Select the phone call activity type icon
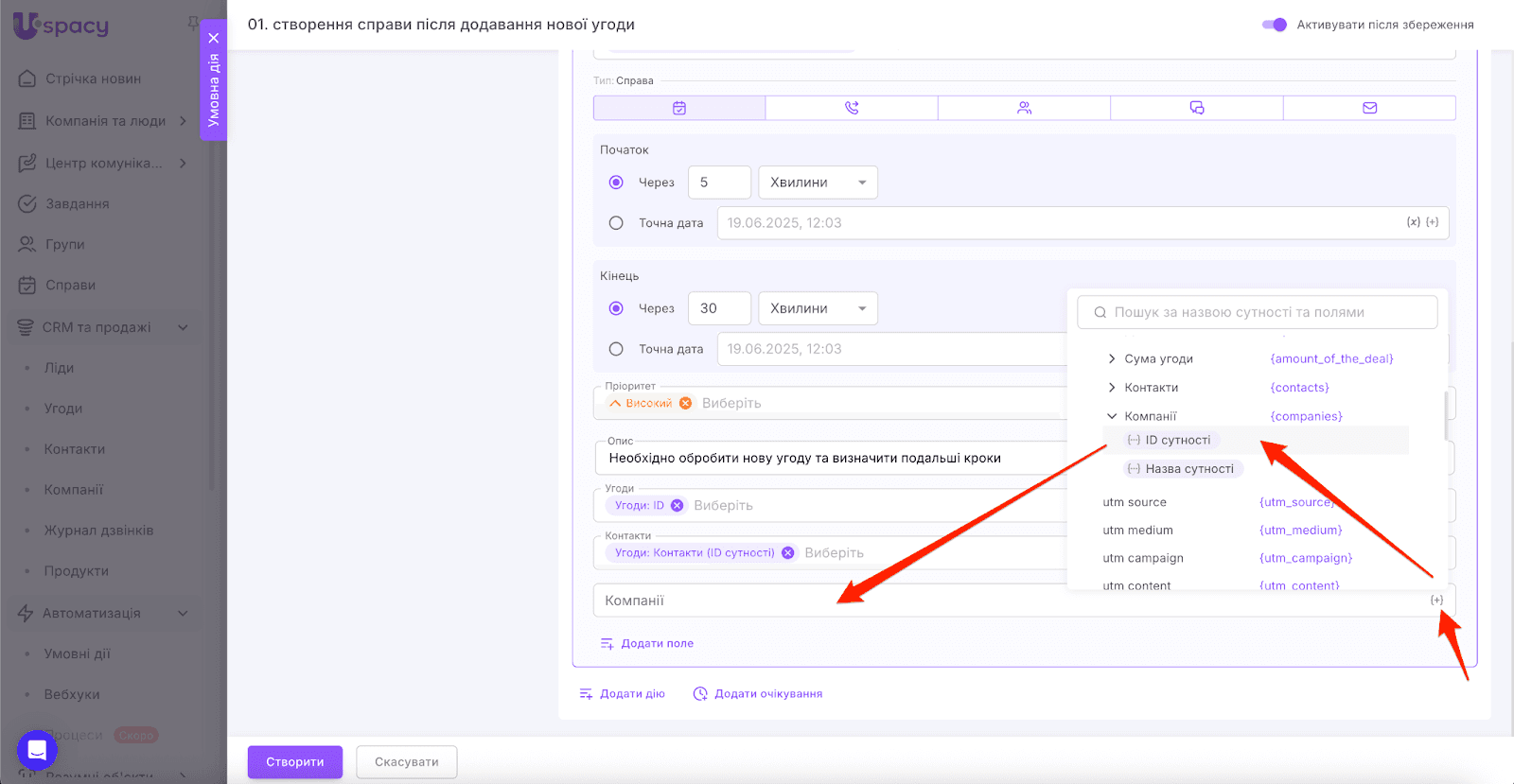 pyautogui.click(x=852, y=108)
